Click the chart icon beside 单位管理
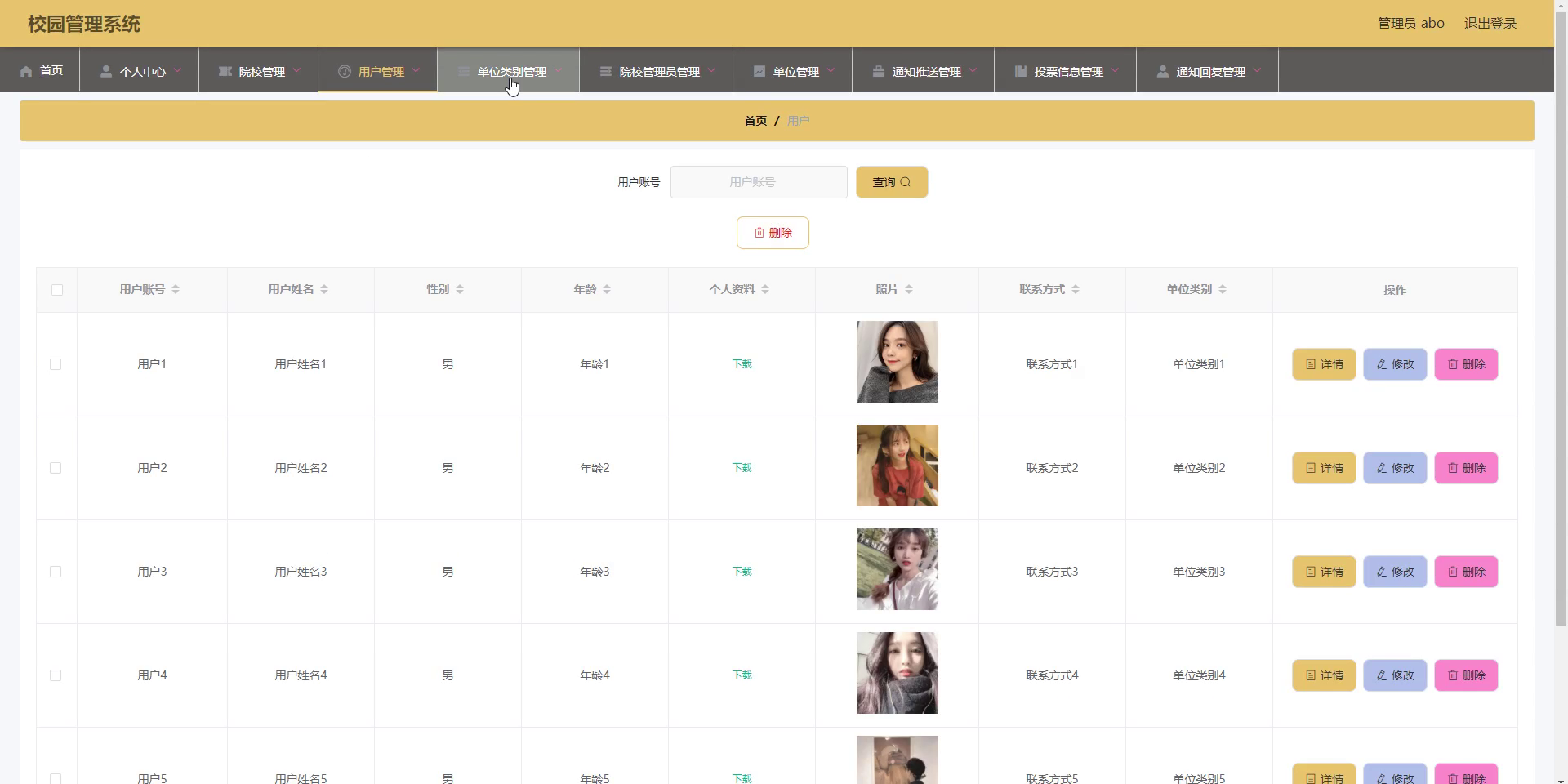Viewport: 1568px width, 784px height. (x=759, y=71)
